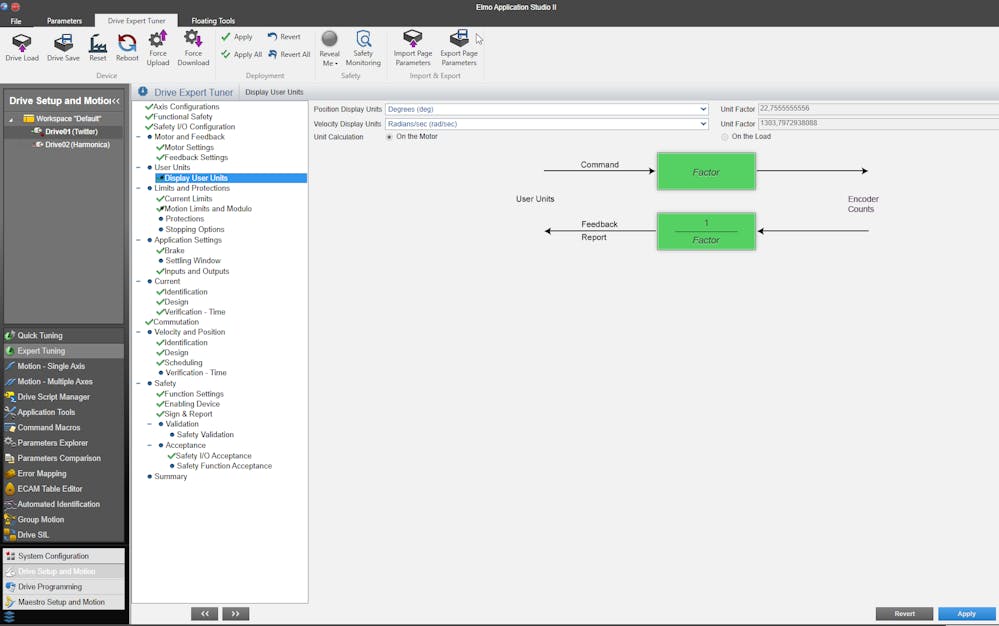Image resolution: width=999 pixels, height=626 pixels.
Task: Switch to the Parameters tab
Action: (x=64, y=21)
